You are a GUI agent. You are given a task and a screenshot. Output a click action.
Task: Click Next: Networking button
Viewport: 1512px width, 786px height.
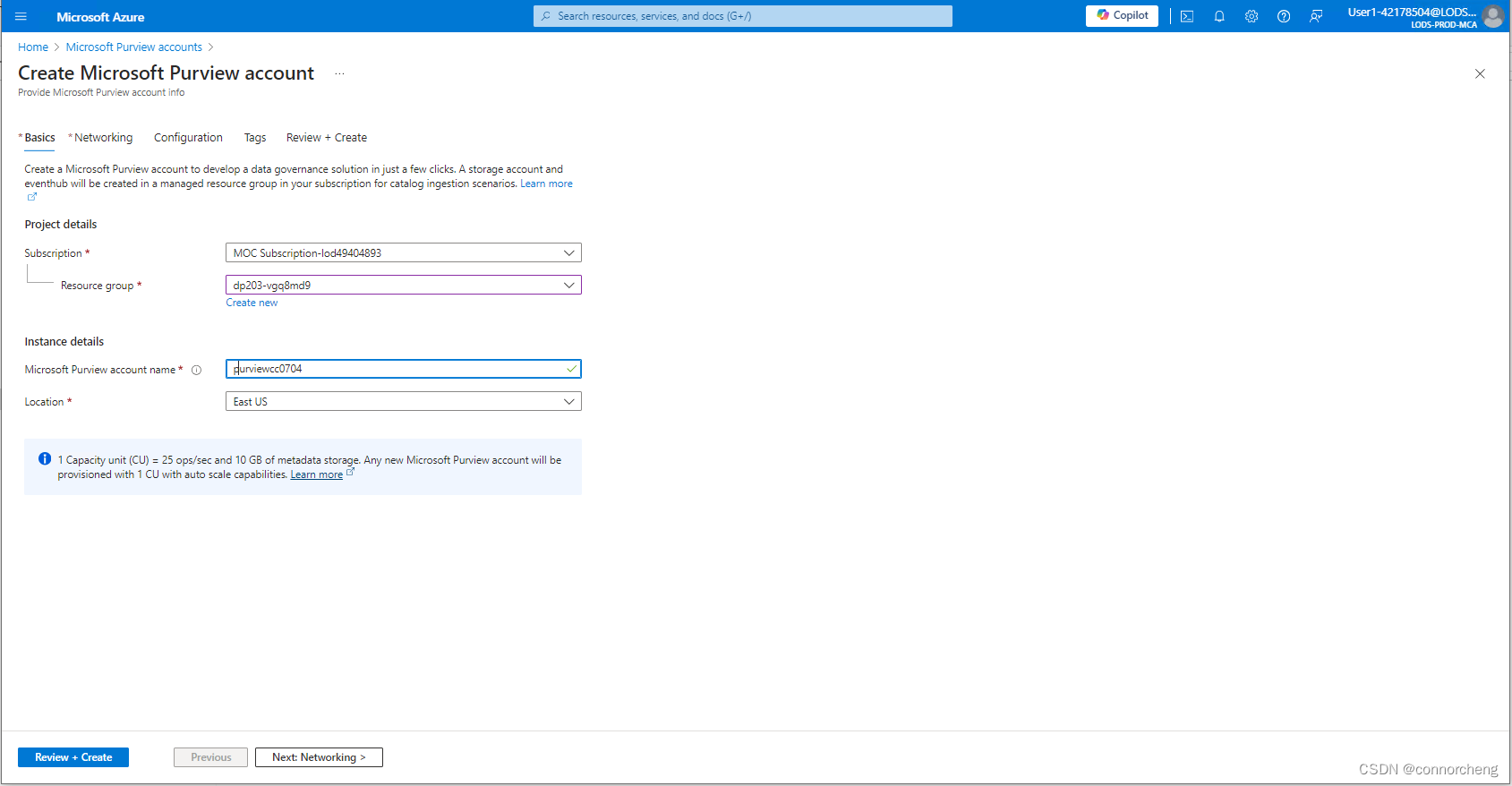pos(319,757)
